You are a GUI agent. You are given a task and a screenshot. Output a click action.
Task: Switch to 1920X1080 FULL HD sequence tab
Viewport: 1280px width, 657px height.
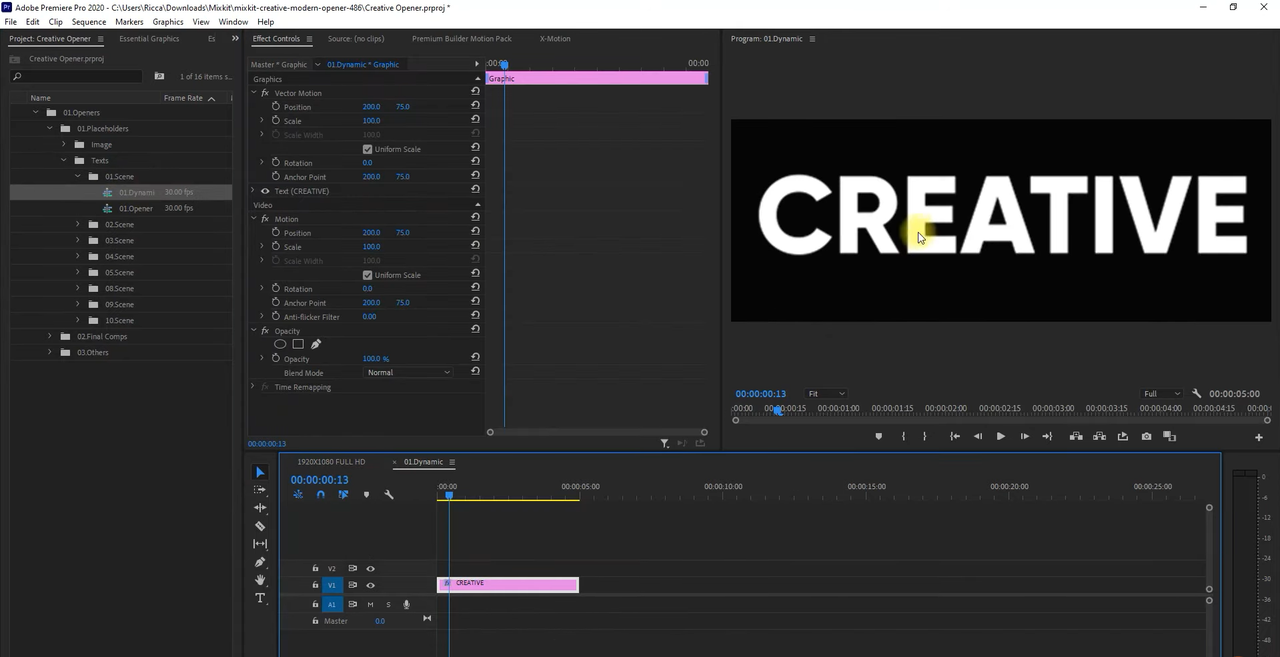331,462
